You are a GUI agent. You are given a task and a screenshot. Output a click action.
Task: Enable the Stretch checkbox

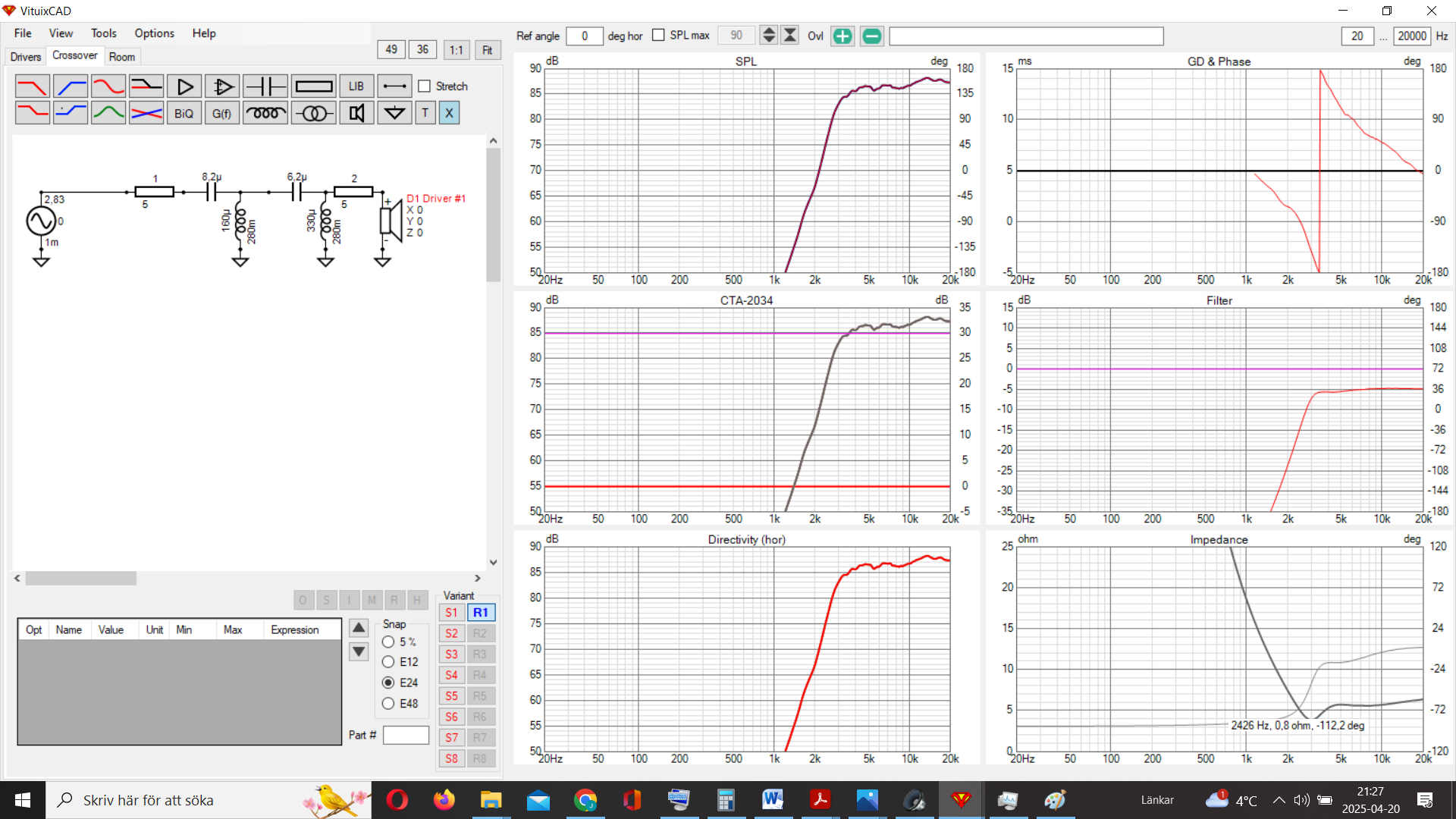(425, 86)
